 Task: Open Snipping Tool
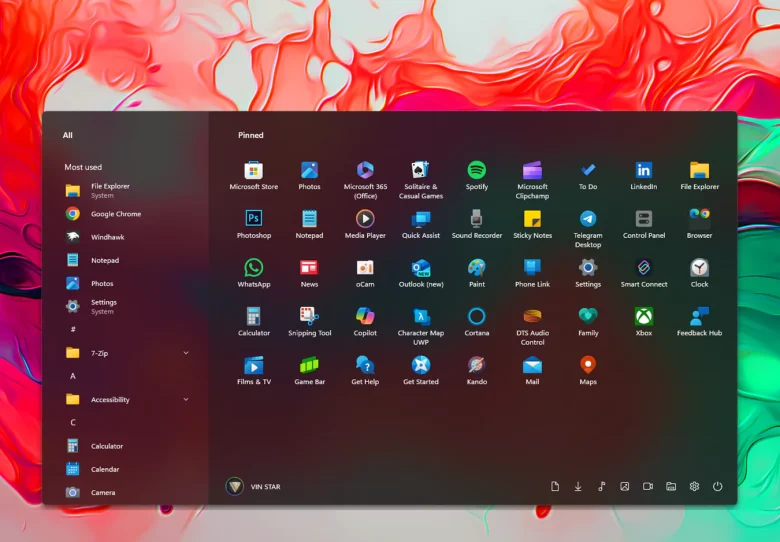tap(309, 322)
